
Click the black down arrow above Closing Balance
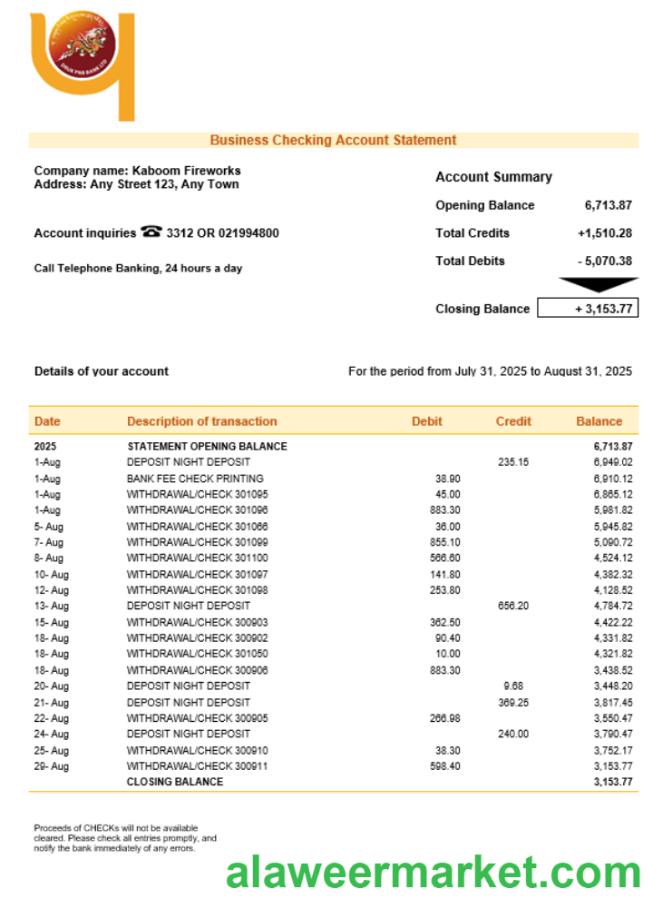tap(597, 285)
